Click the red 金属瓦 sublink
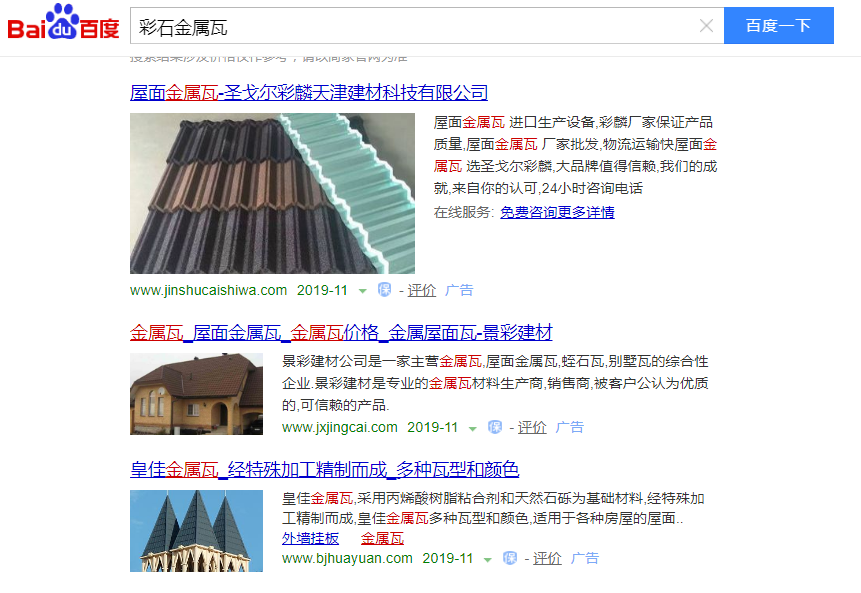861x593 pixels. [382, 539]
